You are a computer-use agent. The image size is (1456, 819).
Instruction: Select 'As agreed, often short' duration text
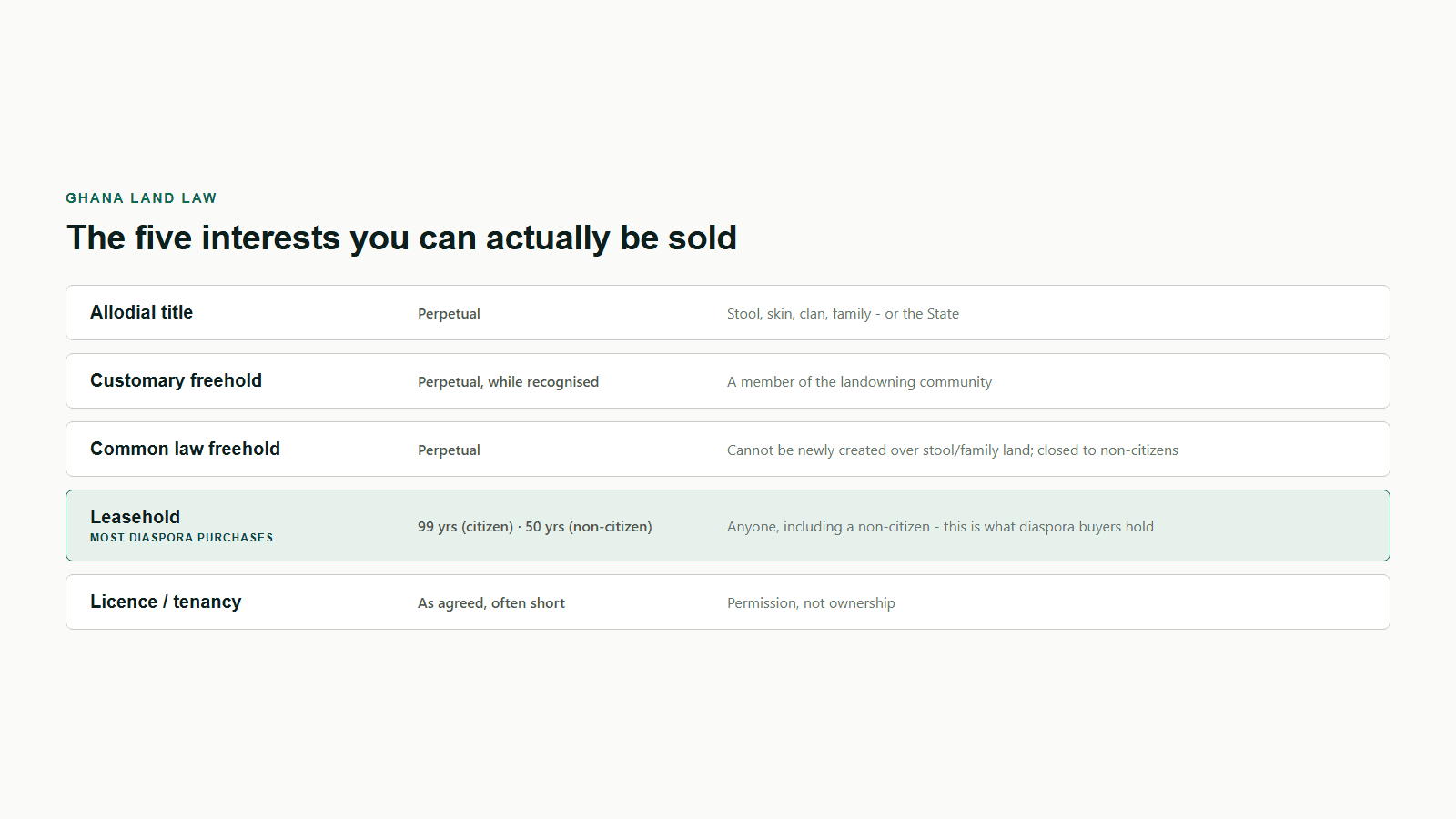coord(491,603)
